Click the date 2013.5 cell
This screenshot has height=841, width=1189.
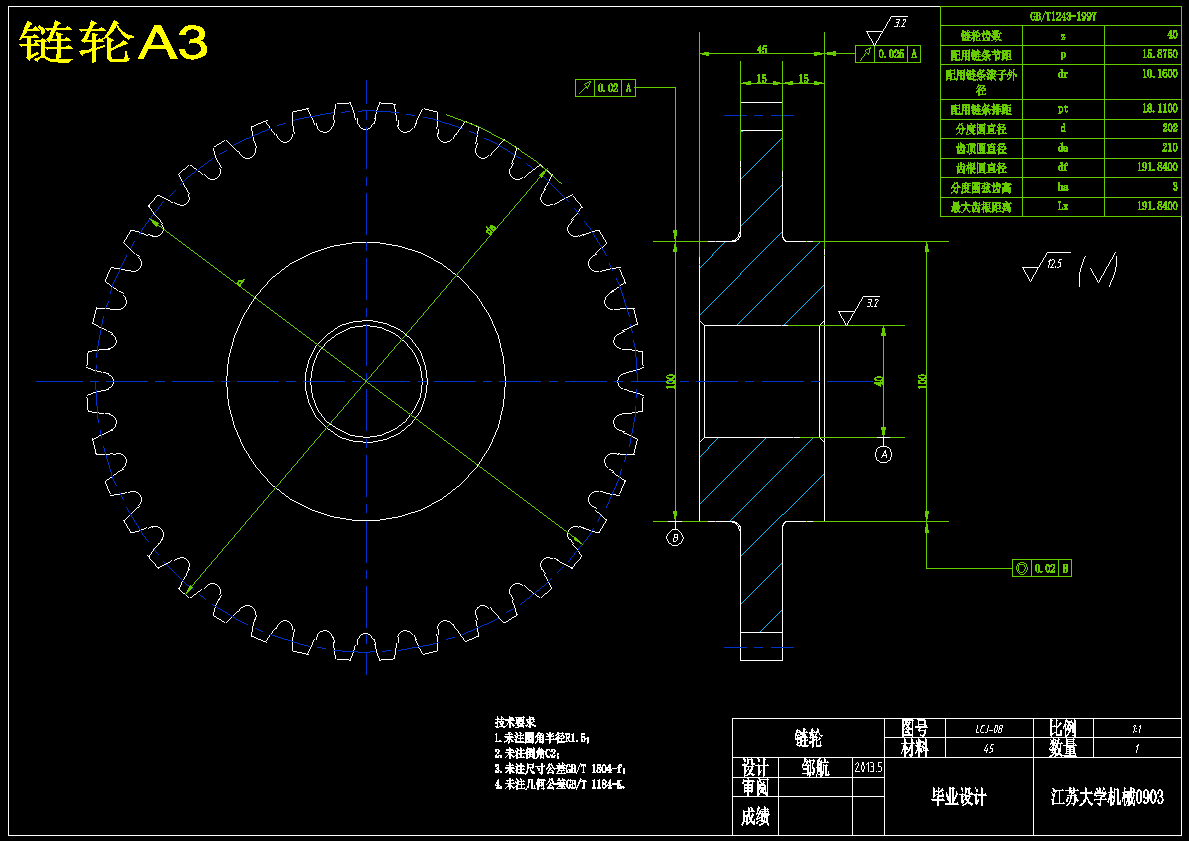point(869,767)
